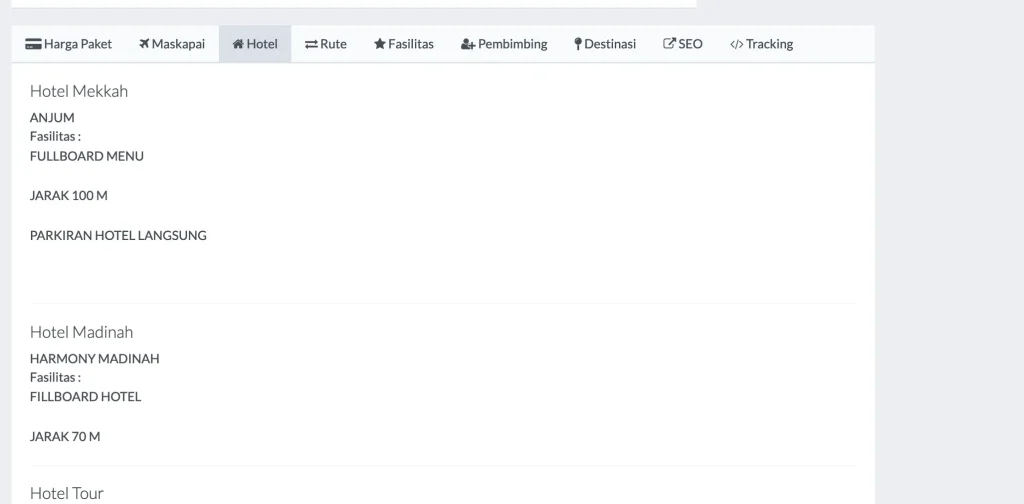Open the Pembimbing tab label
Viewport: 1024px width, 504px height.
[x=512, y=44]
